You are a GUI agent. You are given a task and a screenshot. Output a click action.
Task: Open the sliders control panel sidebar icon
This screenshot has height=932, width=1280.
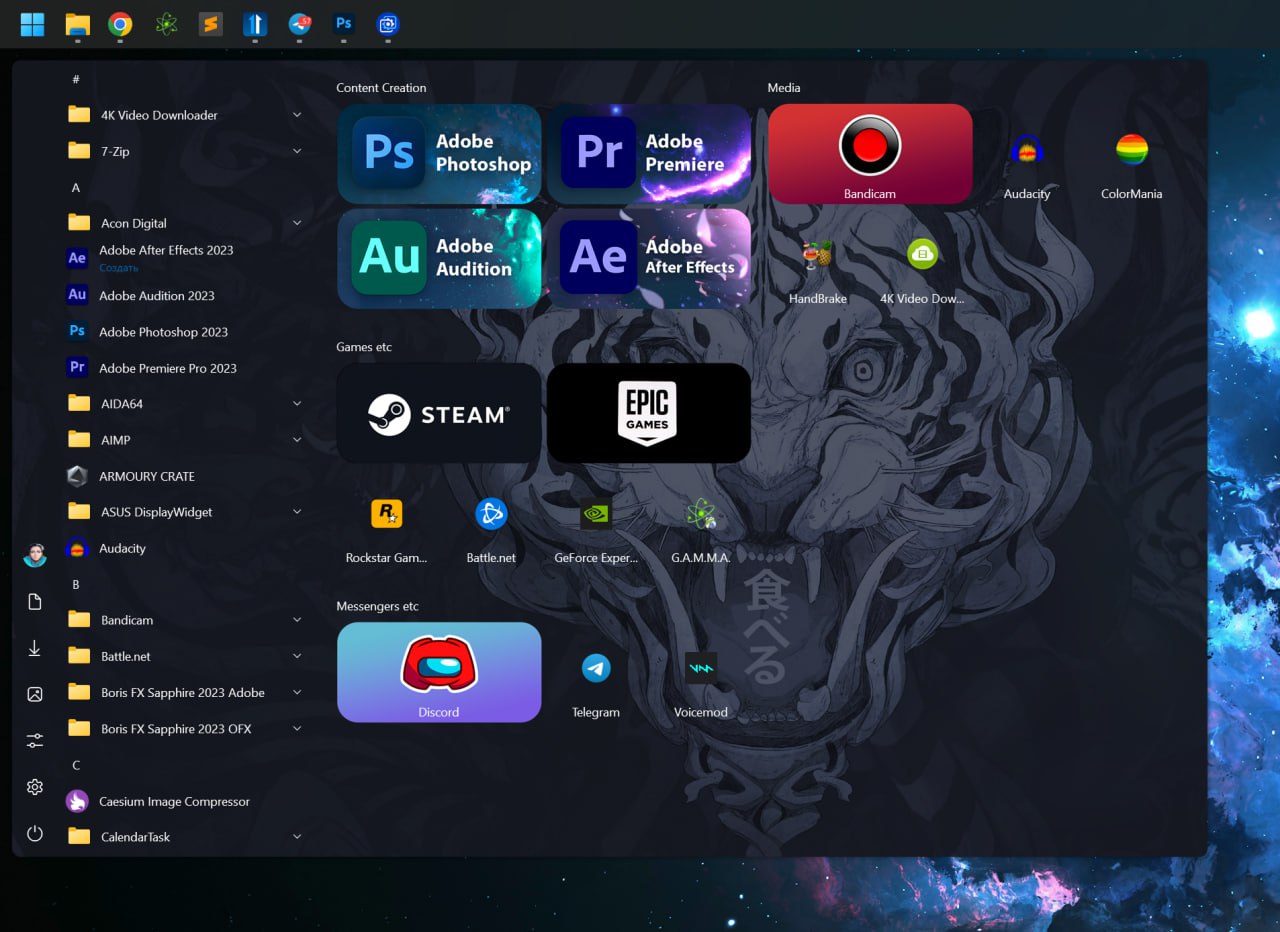pos(35,740)
